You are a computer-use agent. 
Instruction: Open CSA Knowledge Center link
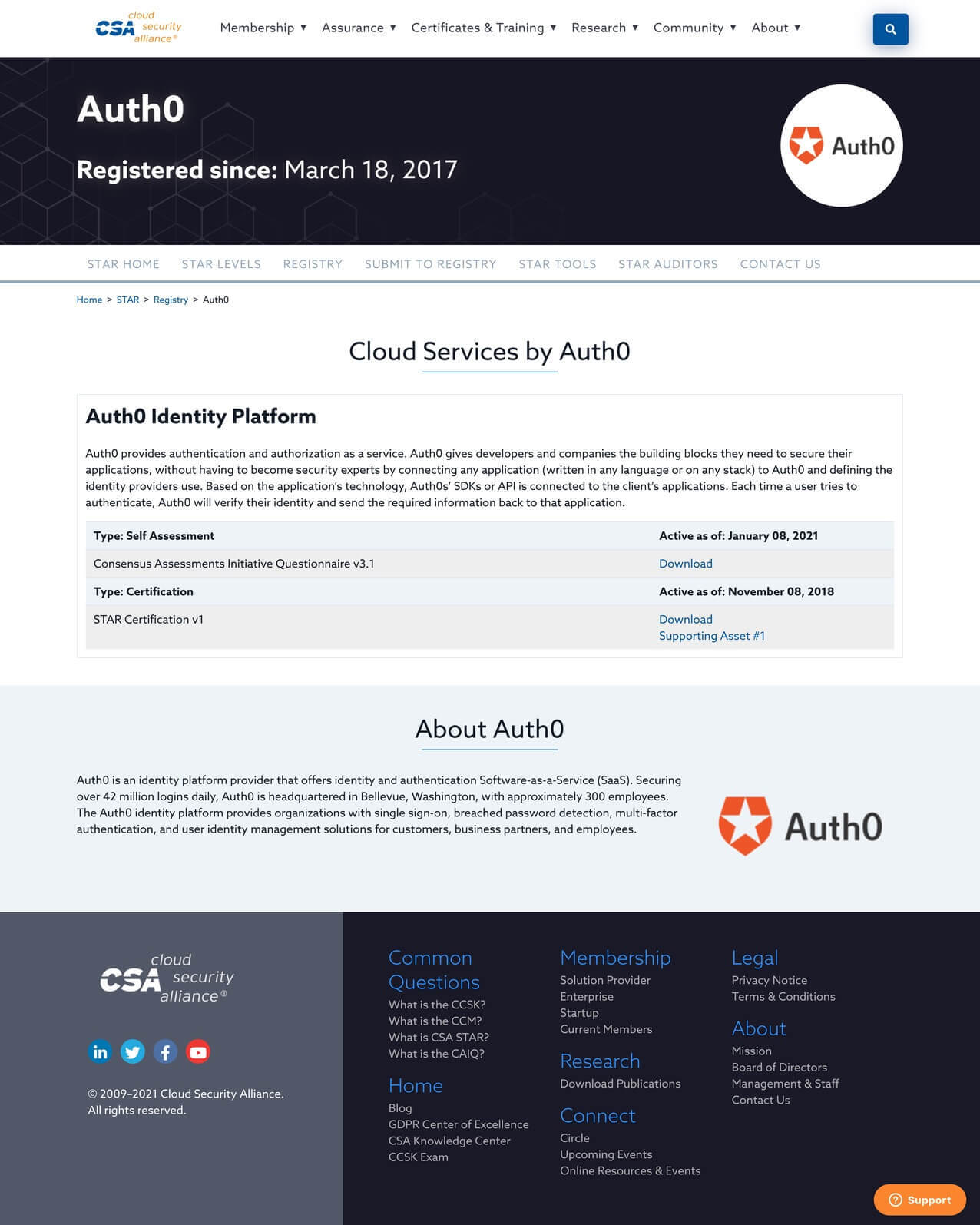449,1141
